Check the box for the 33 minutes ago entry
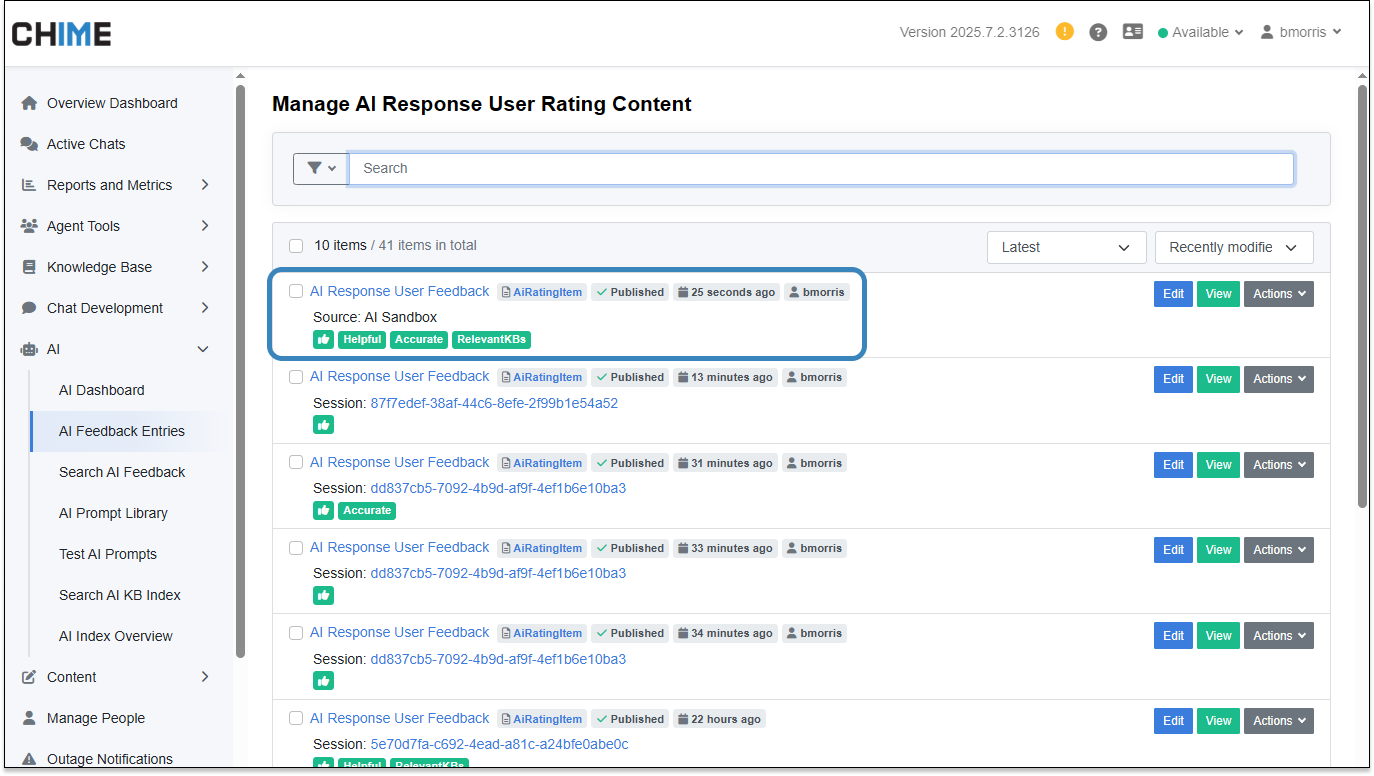Image resolution: width=1374 pixels, height=776 pixels. coord(296,547)
